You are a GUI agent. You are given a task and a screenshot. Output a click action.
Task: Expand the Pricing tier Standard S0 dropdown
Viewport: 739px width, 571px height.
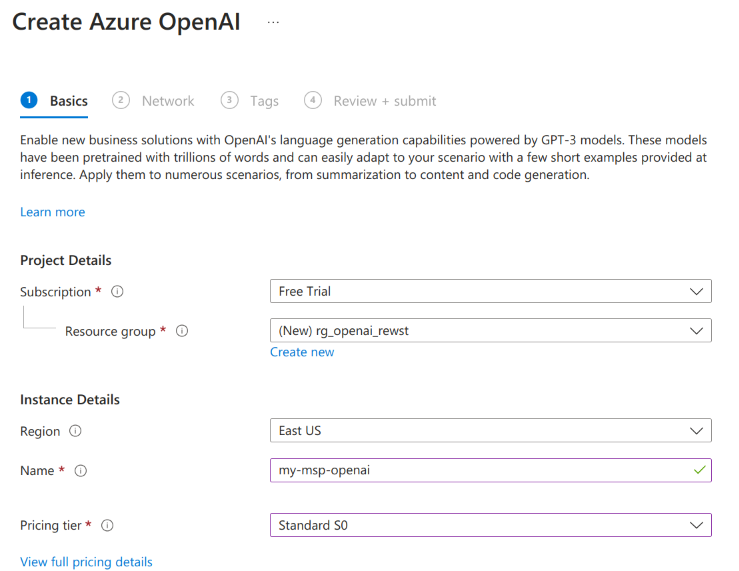490,525
